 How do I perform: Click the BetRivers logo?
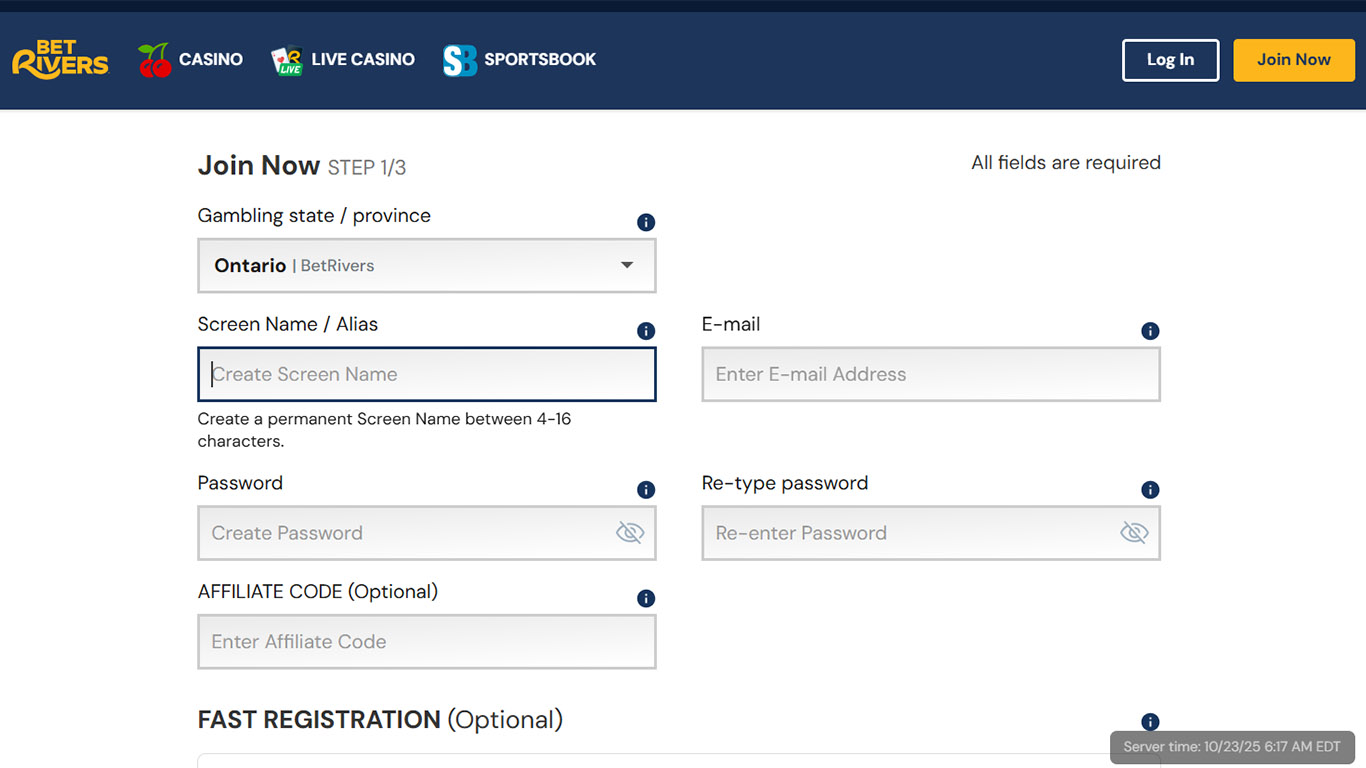pyautogui.click(x=60, y=60)
